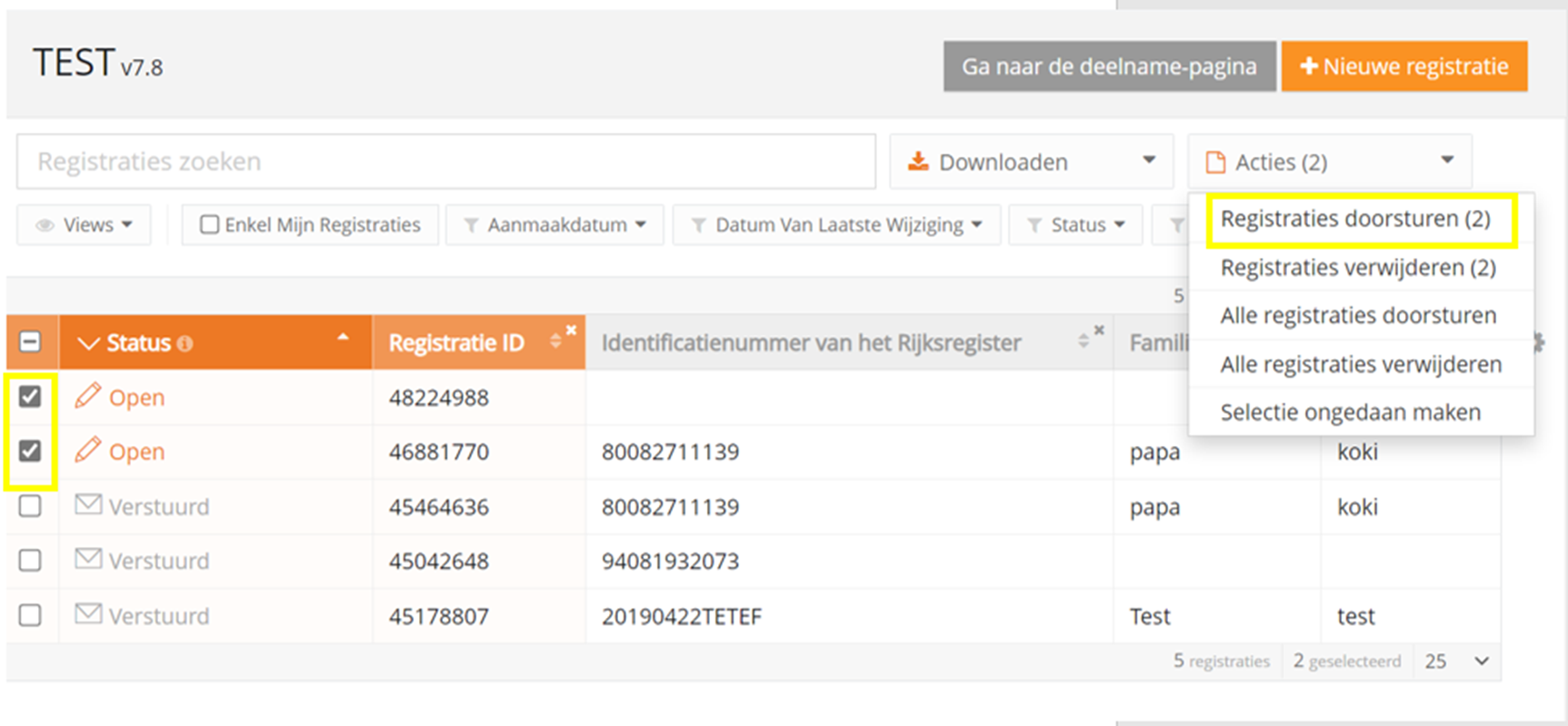Click envelope icon on registration 45464636

88,505
